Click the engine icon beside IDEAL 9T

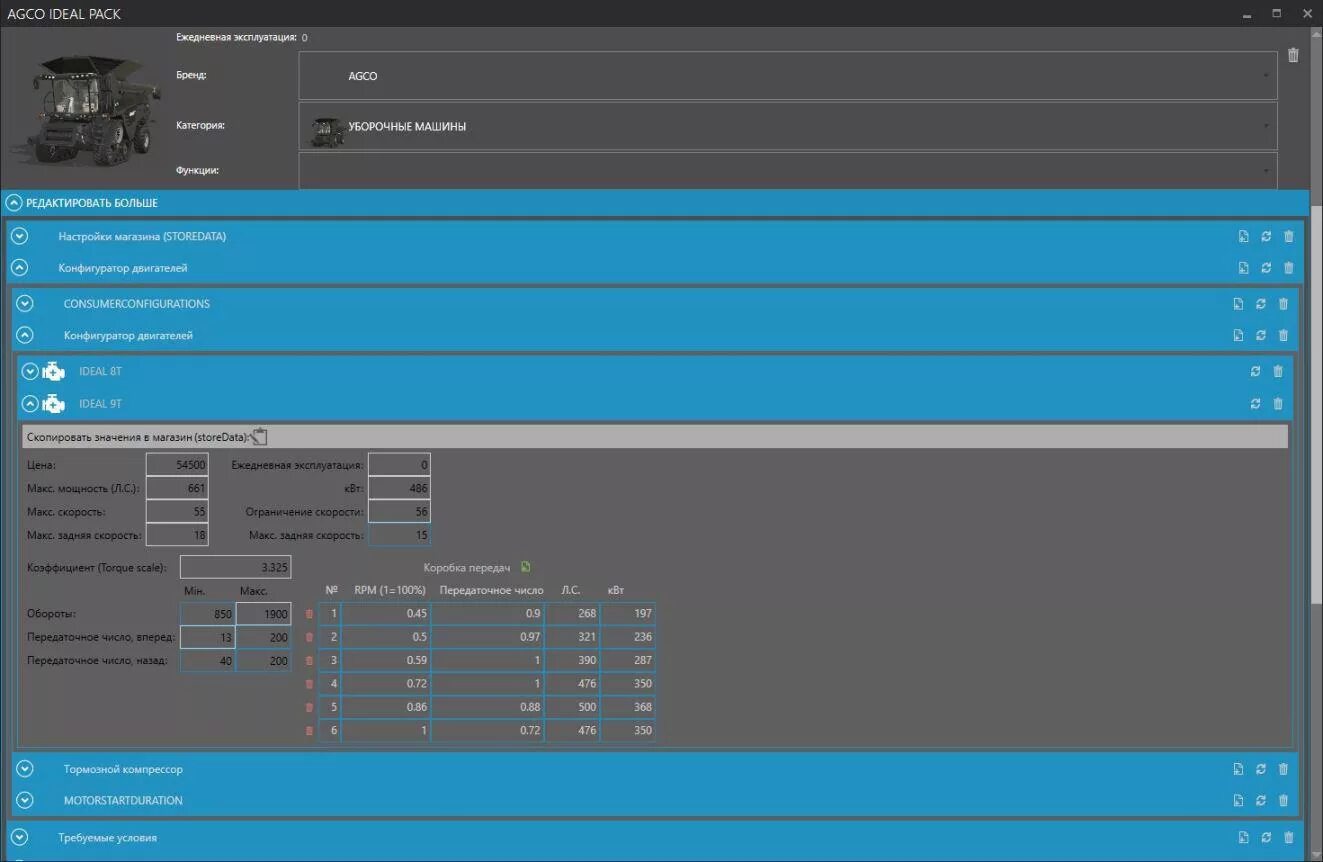[53, 404]
